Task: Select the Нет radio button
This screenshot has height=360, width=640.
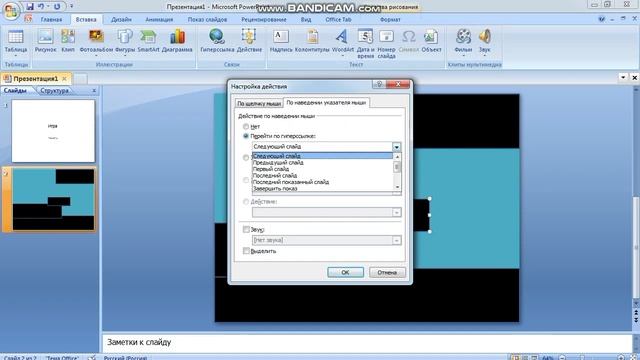Action: [246, 127]
